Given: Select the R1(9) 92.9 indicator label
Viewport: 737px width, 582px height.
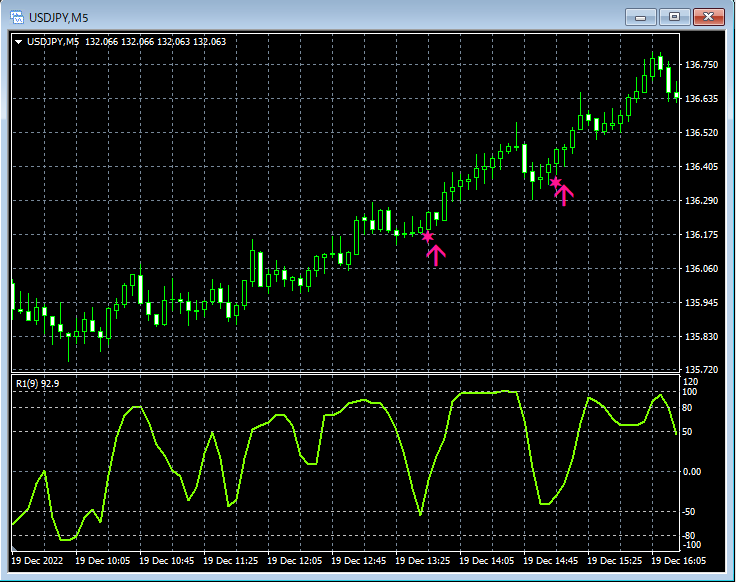Looking at the screenshot, I should (38, 384).
